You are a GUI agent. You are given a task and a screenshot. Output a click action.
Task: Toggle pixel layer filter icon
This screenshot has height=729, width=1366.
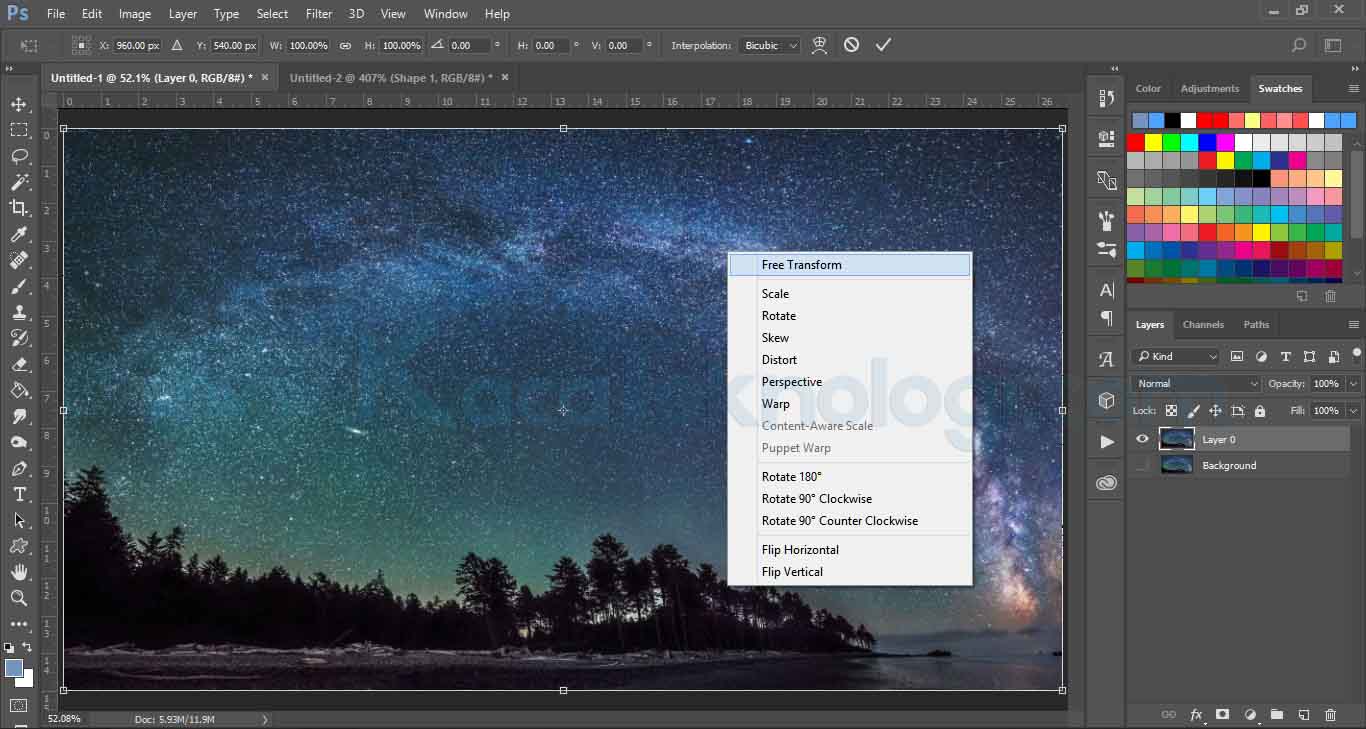[x=1237, y=356]
